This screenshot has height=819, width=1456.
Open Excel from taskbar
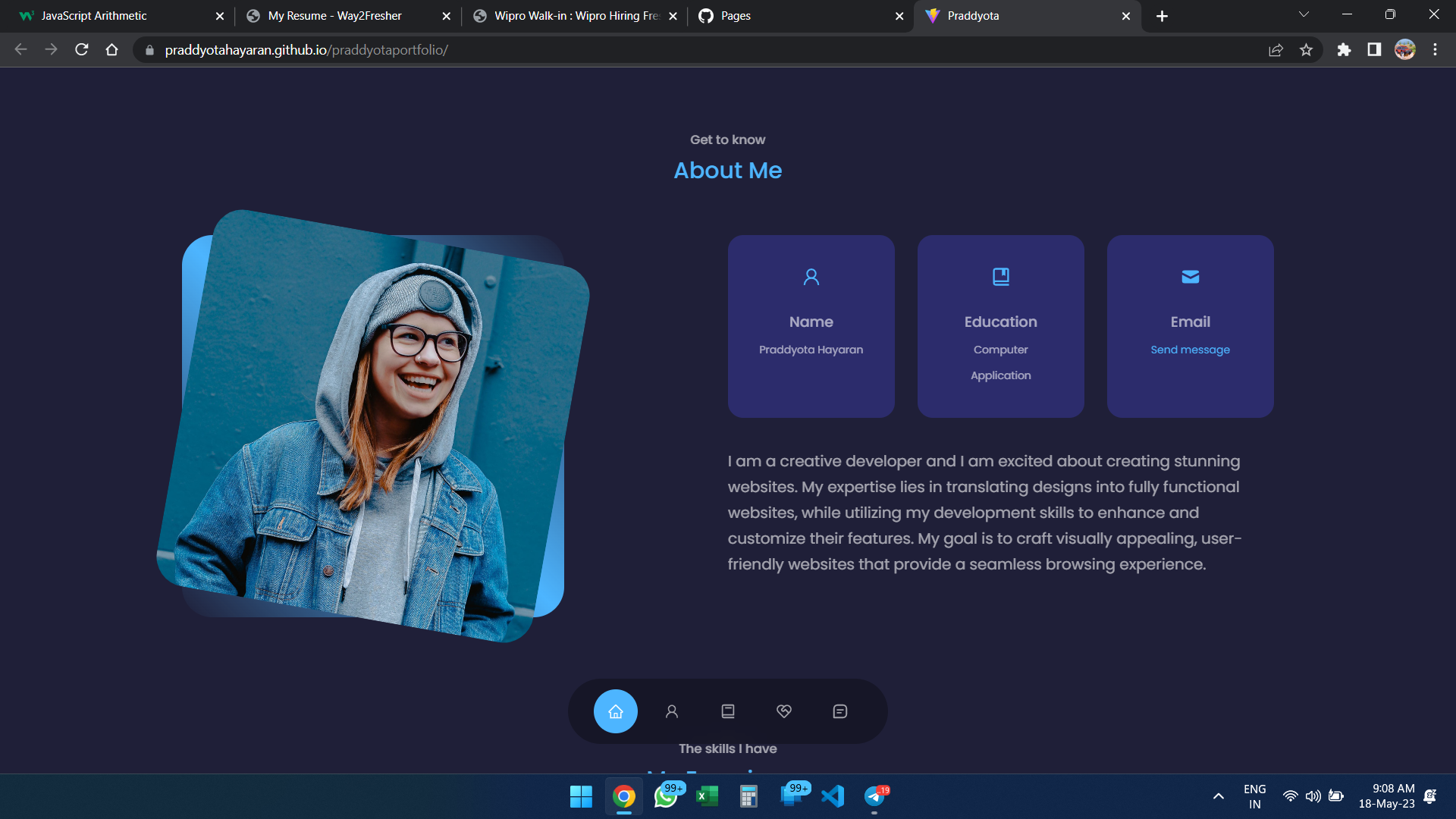[708, 796]
